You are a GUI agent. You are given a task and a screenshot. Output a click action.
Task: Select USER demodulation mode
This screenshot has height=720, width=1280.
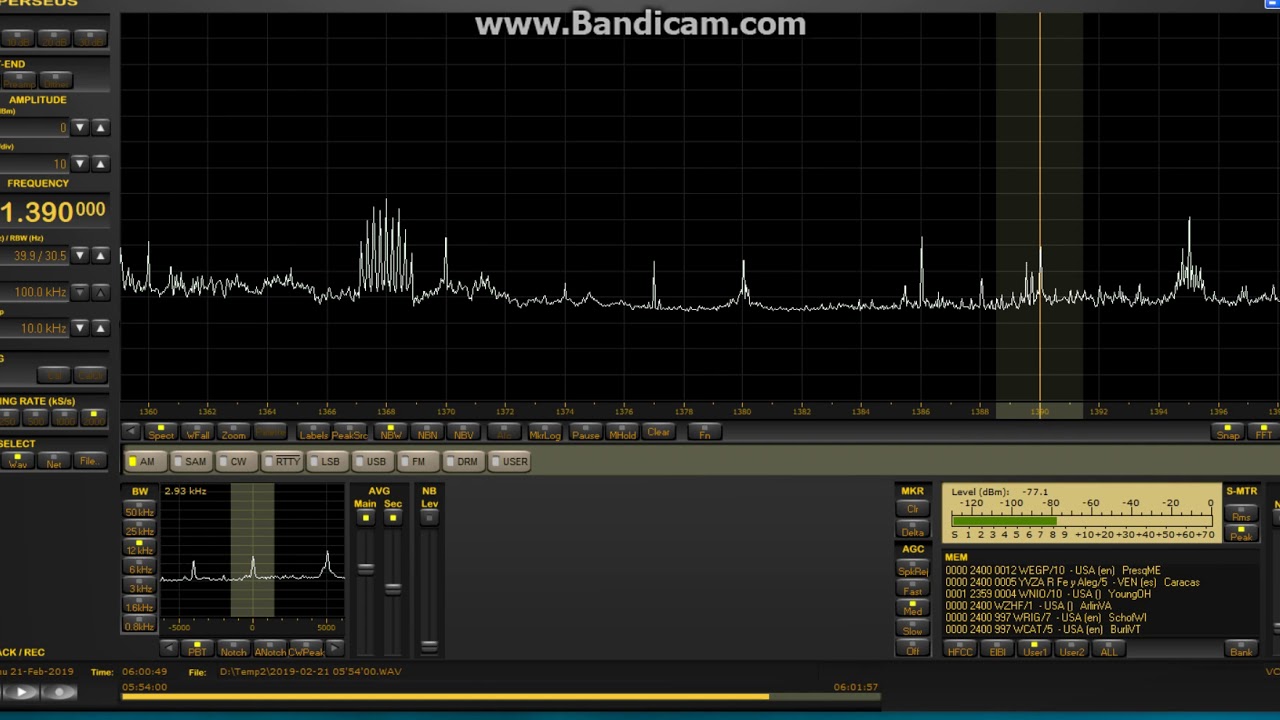(x=510, y=461)
